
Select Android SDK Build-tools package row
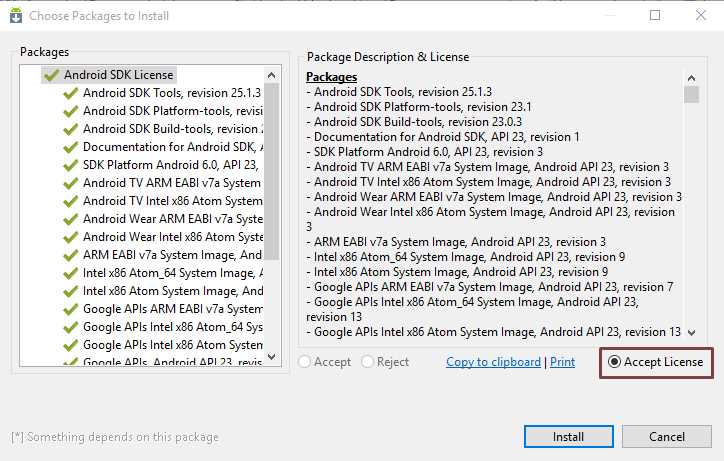[162, 129]
